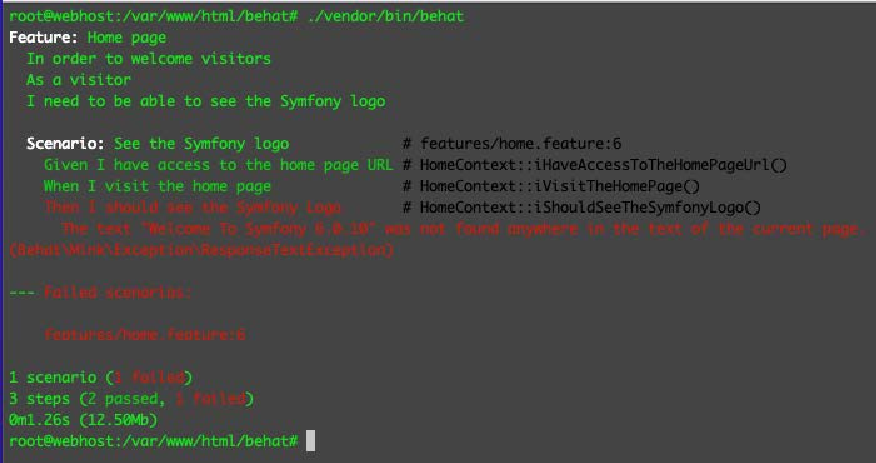Click the 0m1.26s (12.50Mb) timing line
Image resolution: width=876 pixels, height=463 pixels.
pyautogui.click(x=83, y=419)
